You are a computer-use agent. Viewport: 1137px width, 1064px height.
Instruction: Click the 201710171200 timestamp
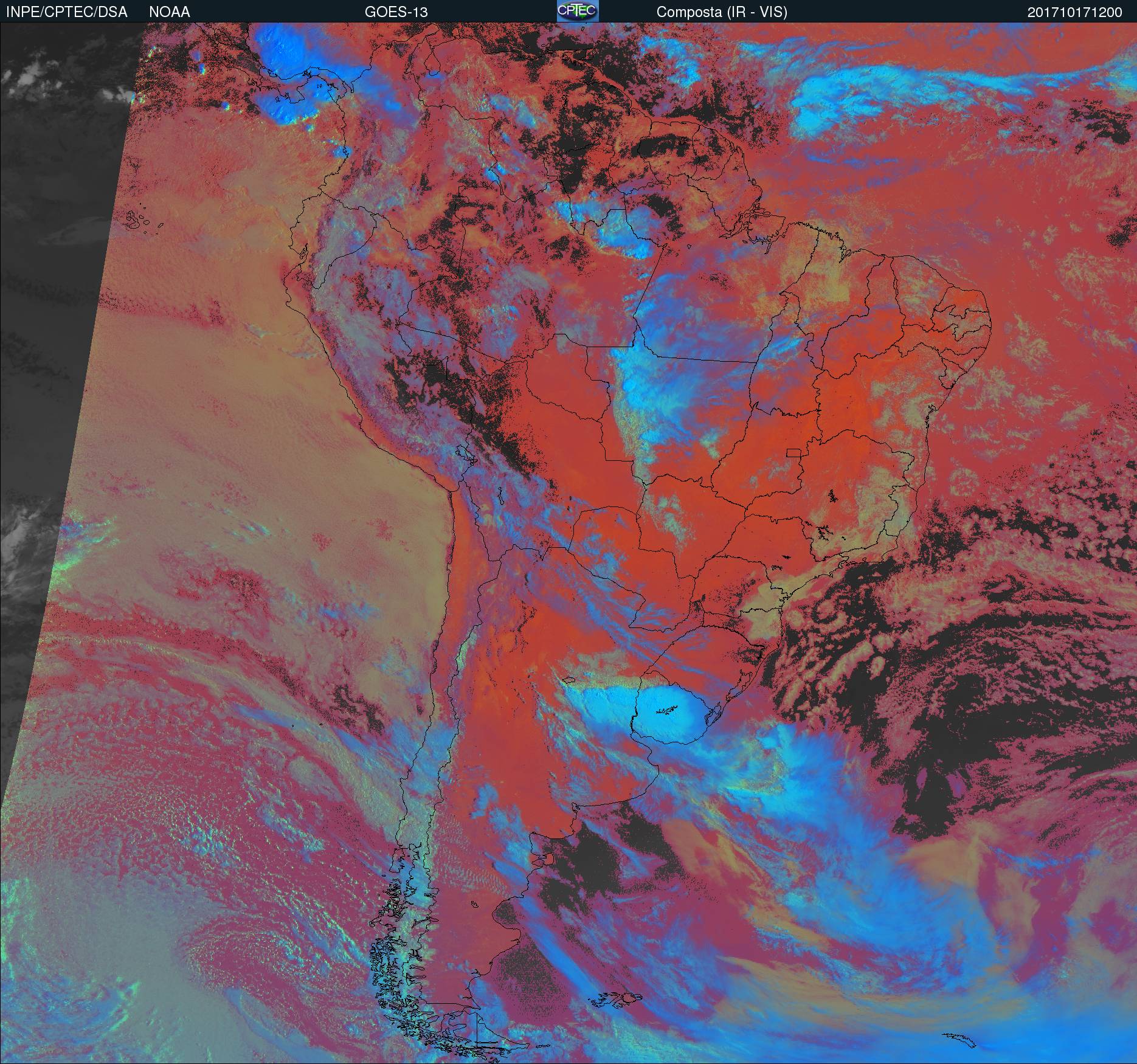1074,12
